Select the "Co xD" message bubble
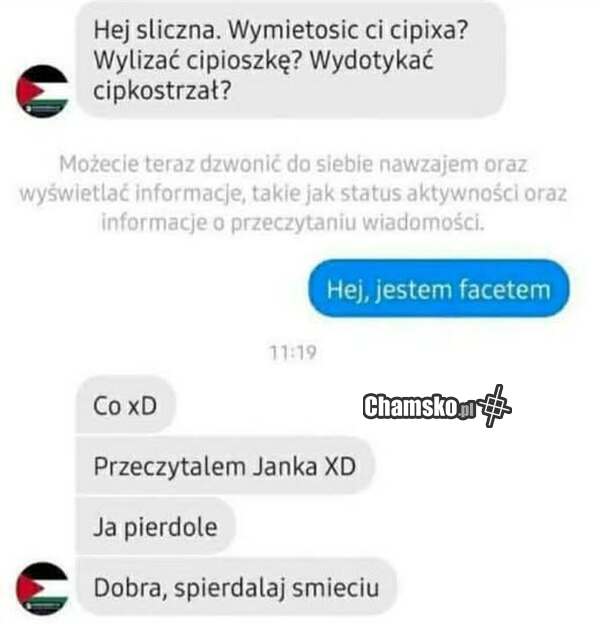 click(125, 405)
